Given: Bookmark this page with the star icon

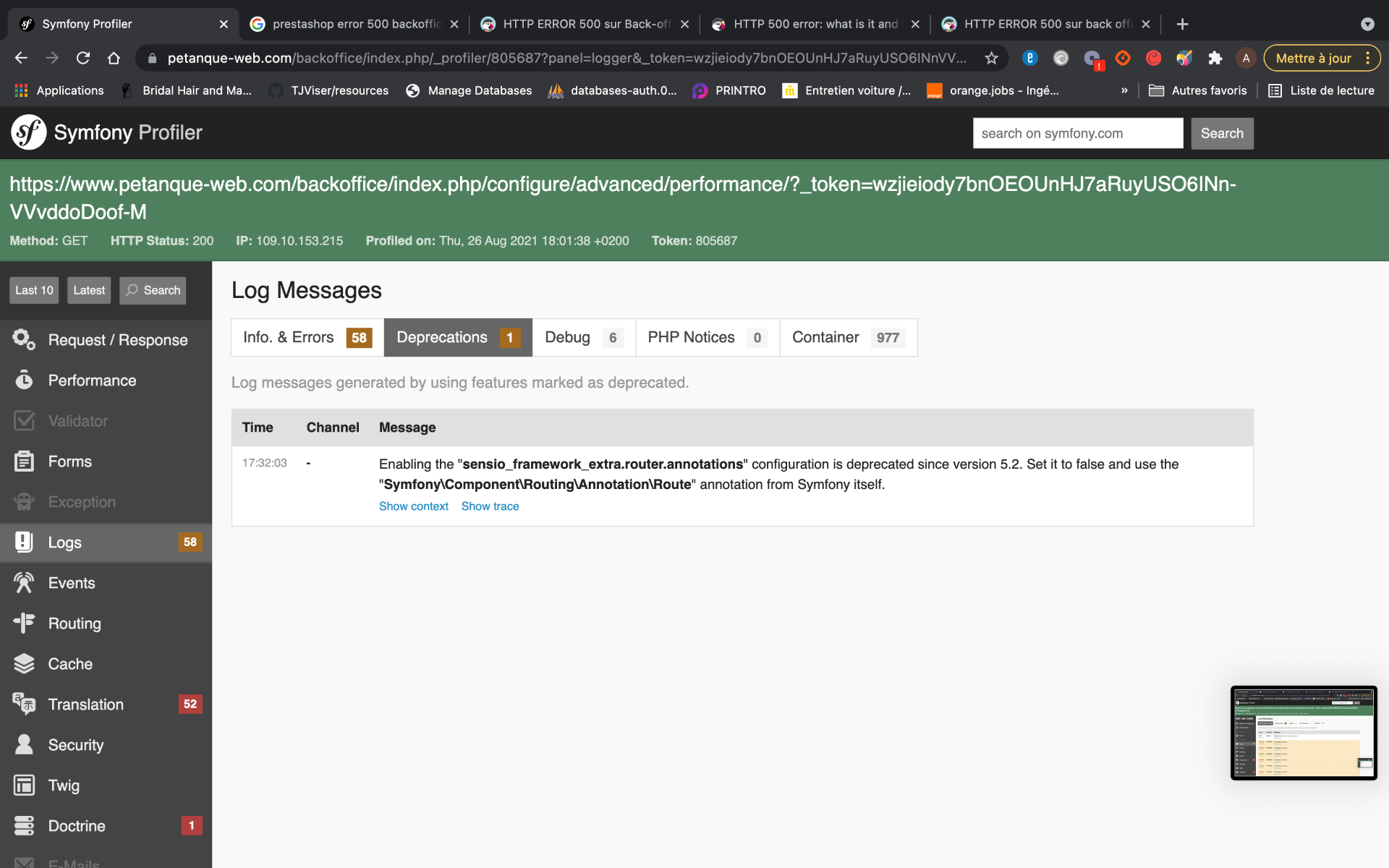Looking at the screenshot, I should tap(991, 58).
